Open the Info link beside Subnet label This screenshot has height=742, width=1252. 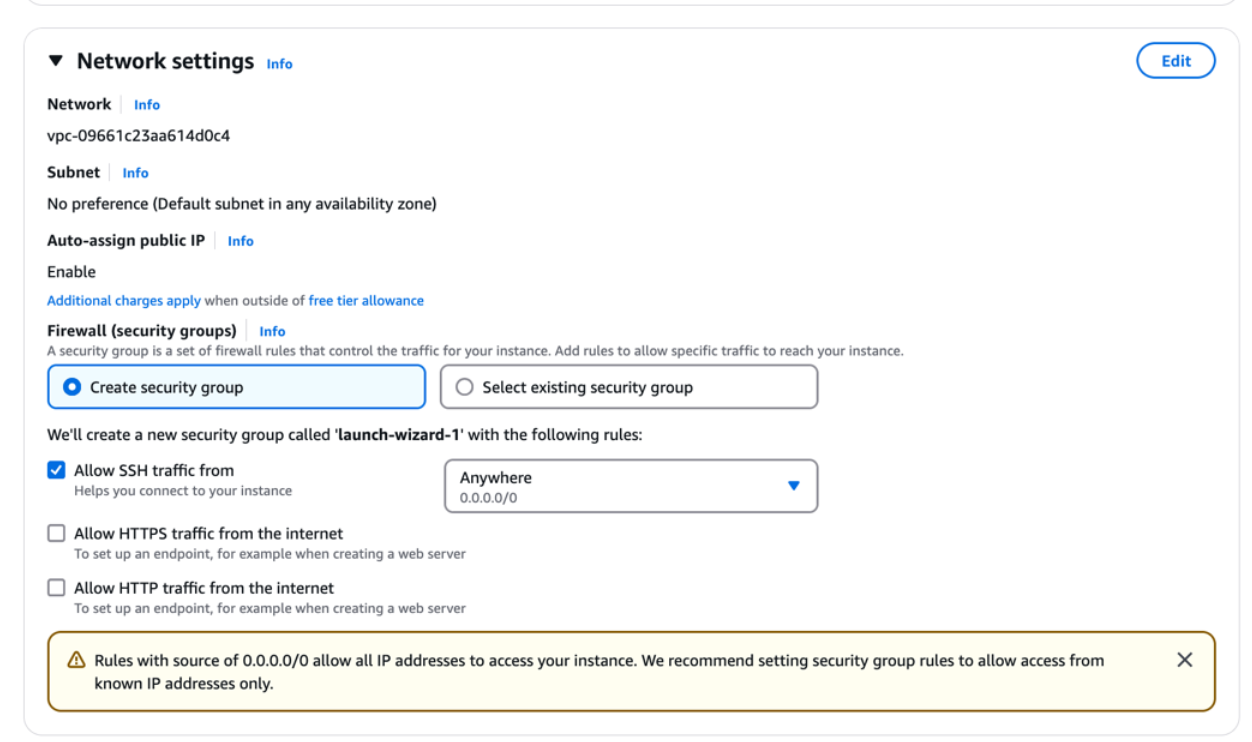[x=135, y=173]
